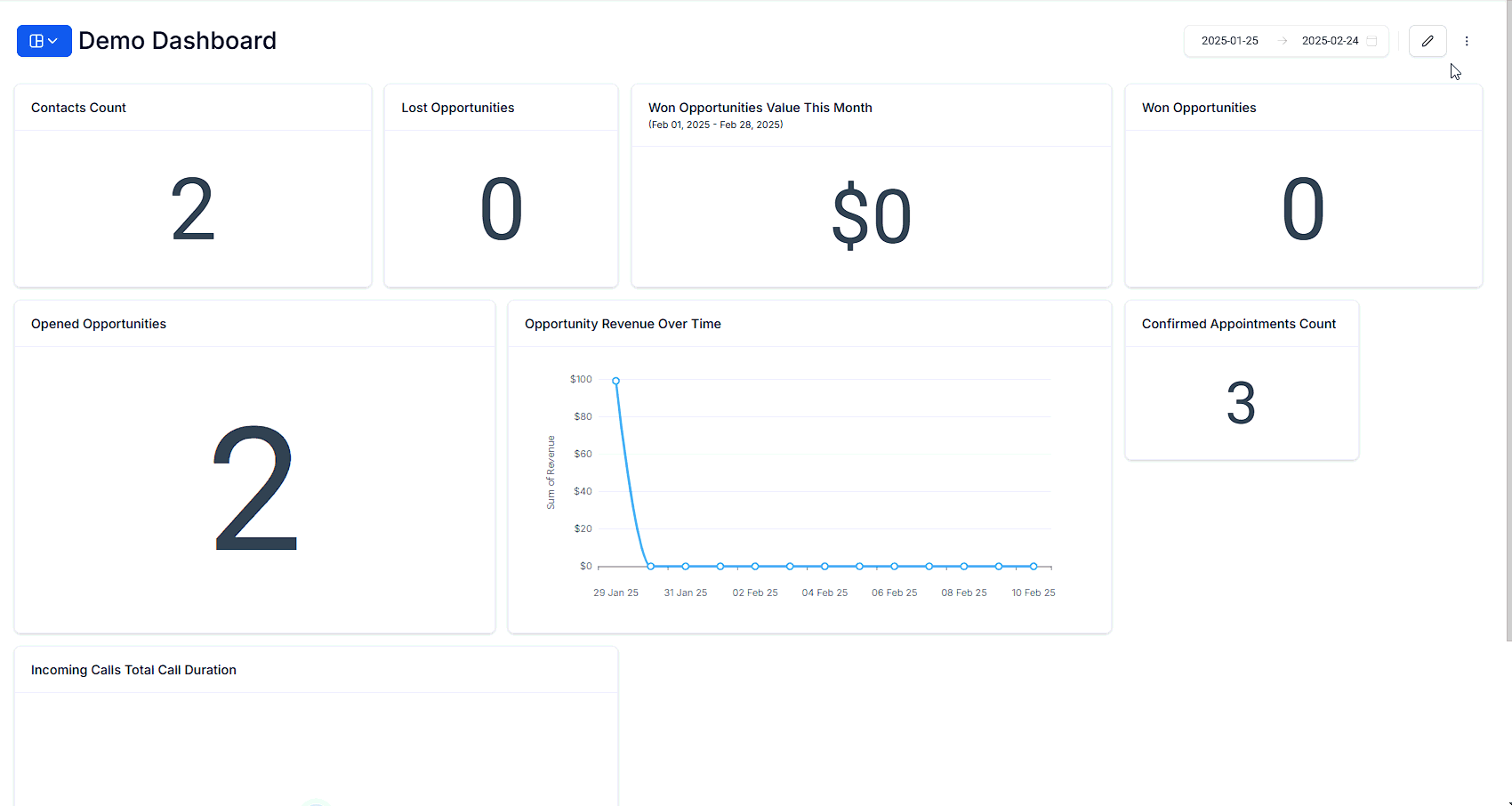Viewport: 1512px width, 806px height.
Task: Open the dashboard switcher dropdown button
Action: click(x=44, y=41)
